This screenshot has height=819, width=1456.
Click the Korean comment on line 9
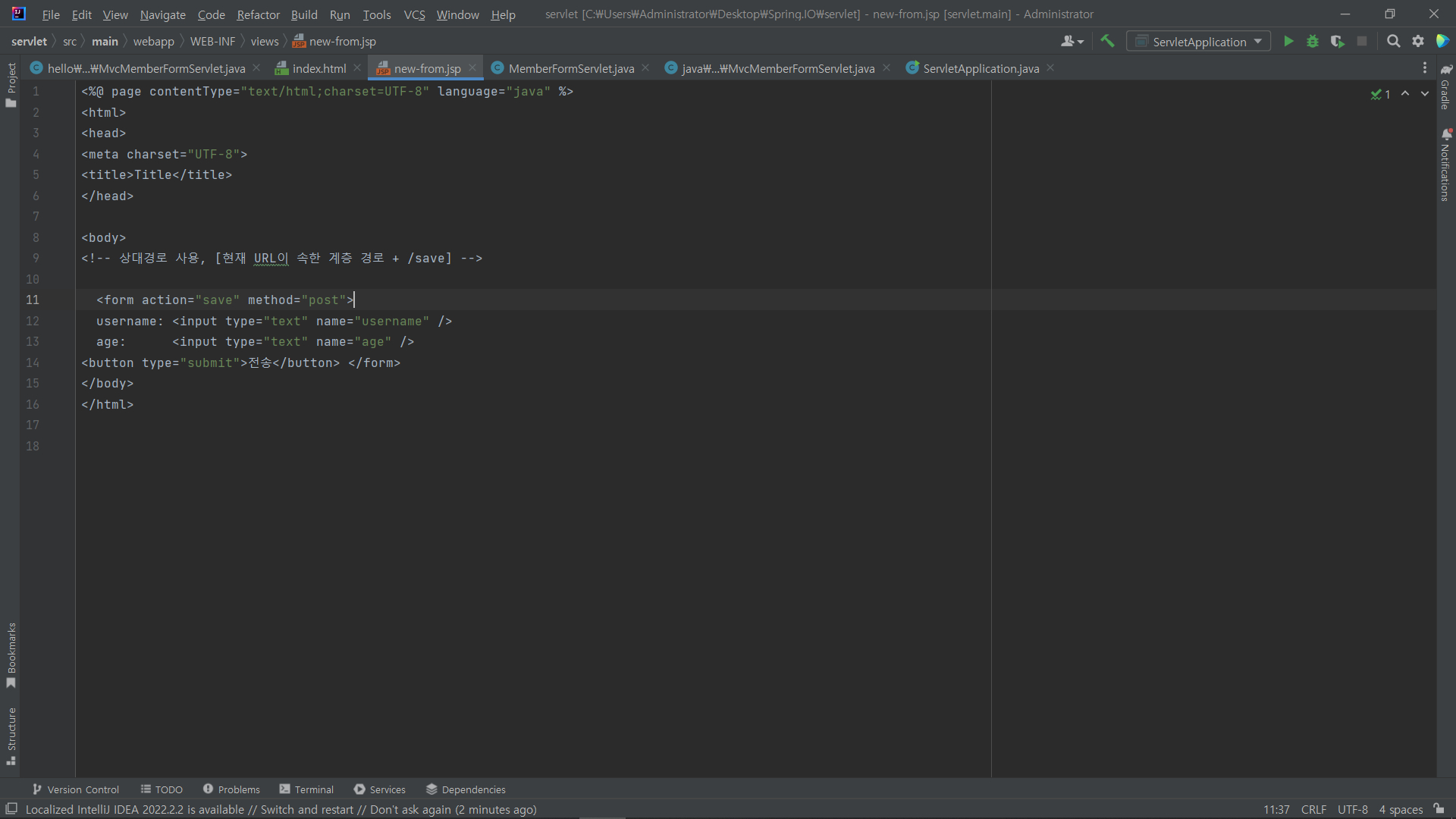pyautogui.click(x=281, y=258)
